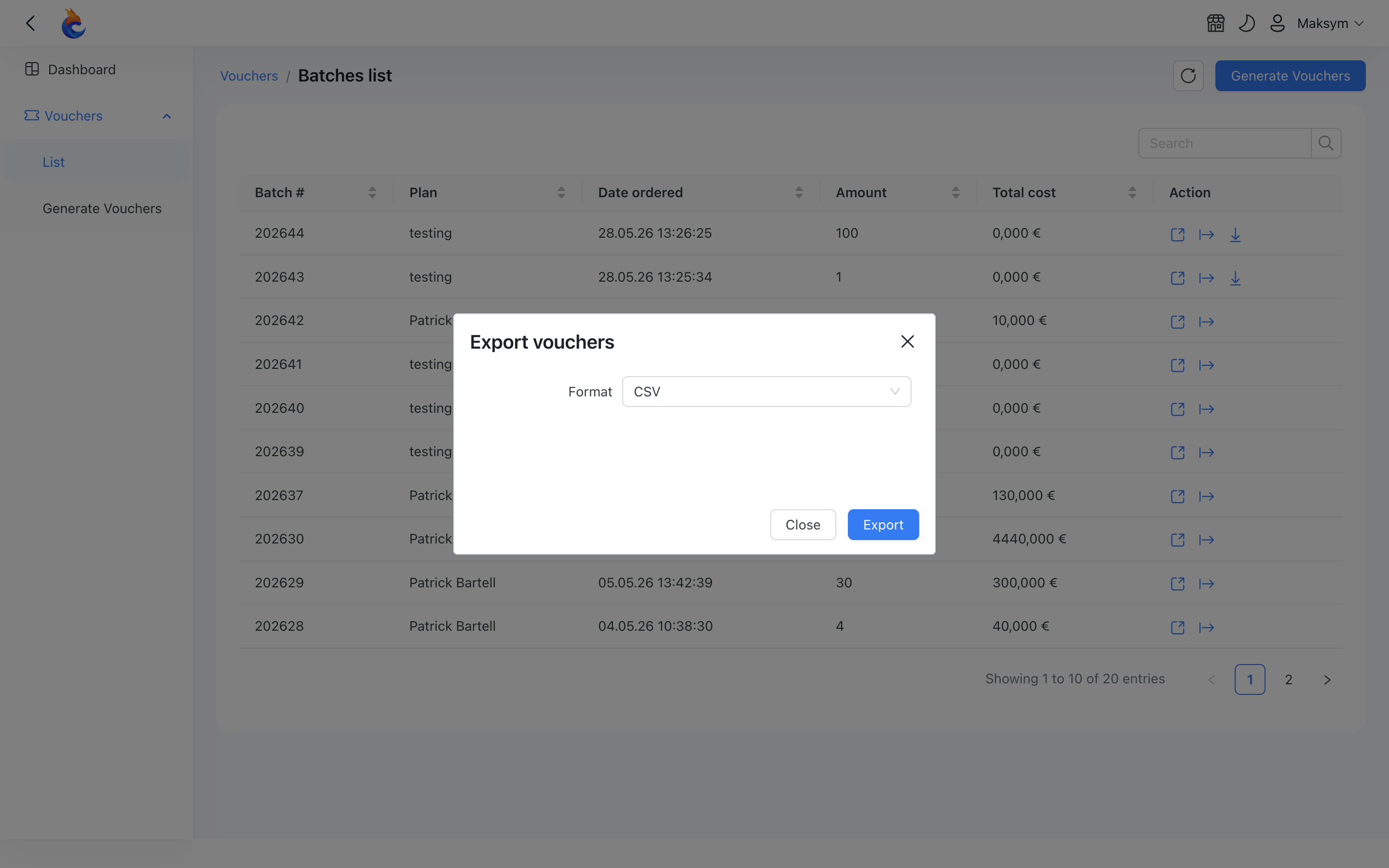Focus the Search input field
Screen dimensions: 1389x868
click(1224, 143)
